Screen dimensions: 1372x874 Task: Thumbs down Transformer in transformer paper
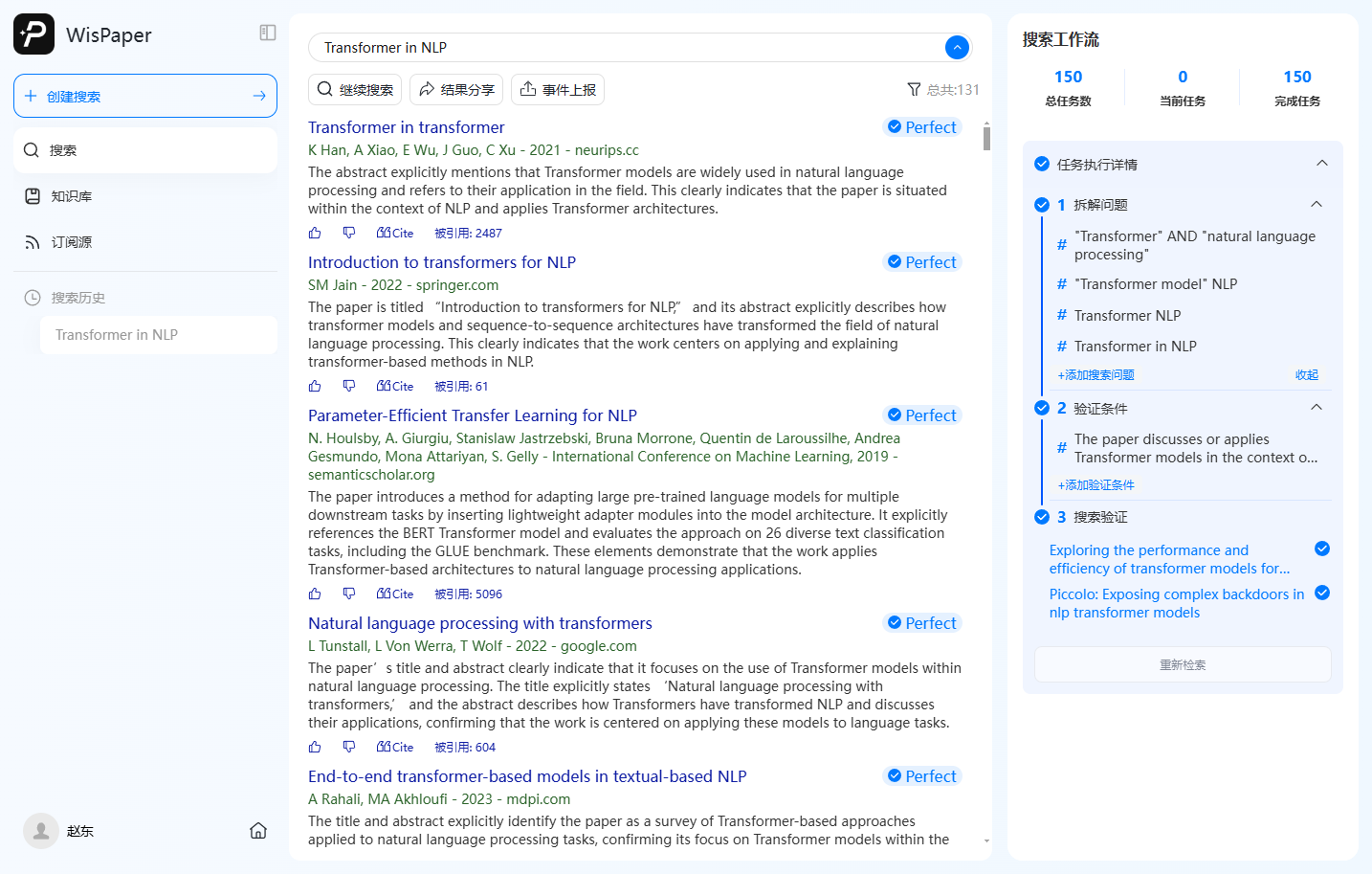click(x=349, y=233)
